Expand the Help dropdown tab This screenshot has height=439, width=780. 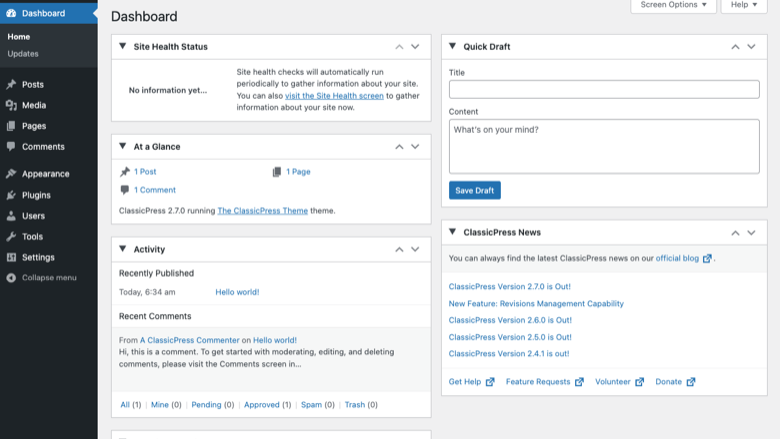pos(744,5)
